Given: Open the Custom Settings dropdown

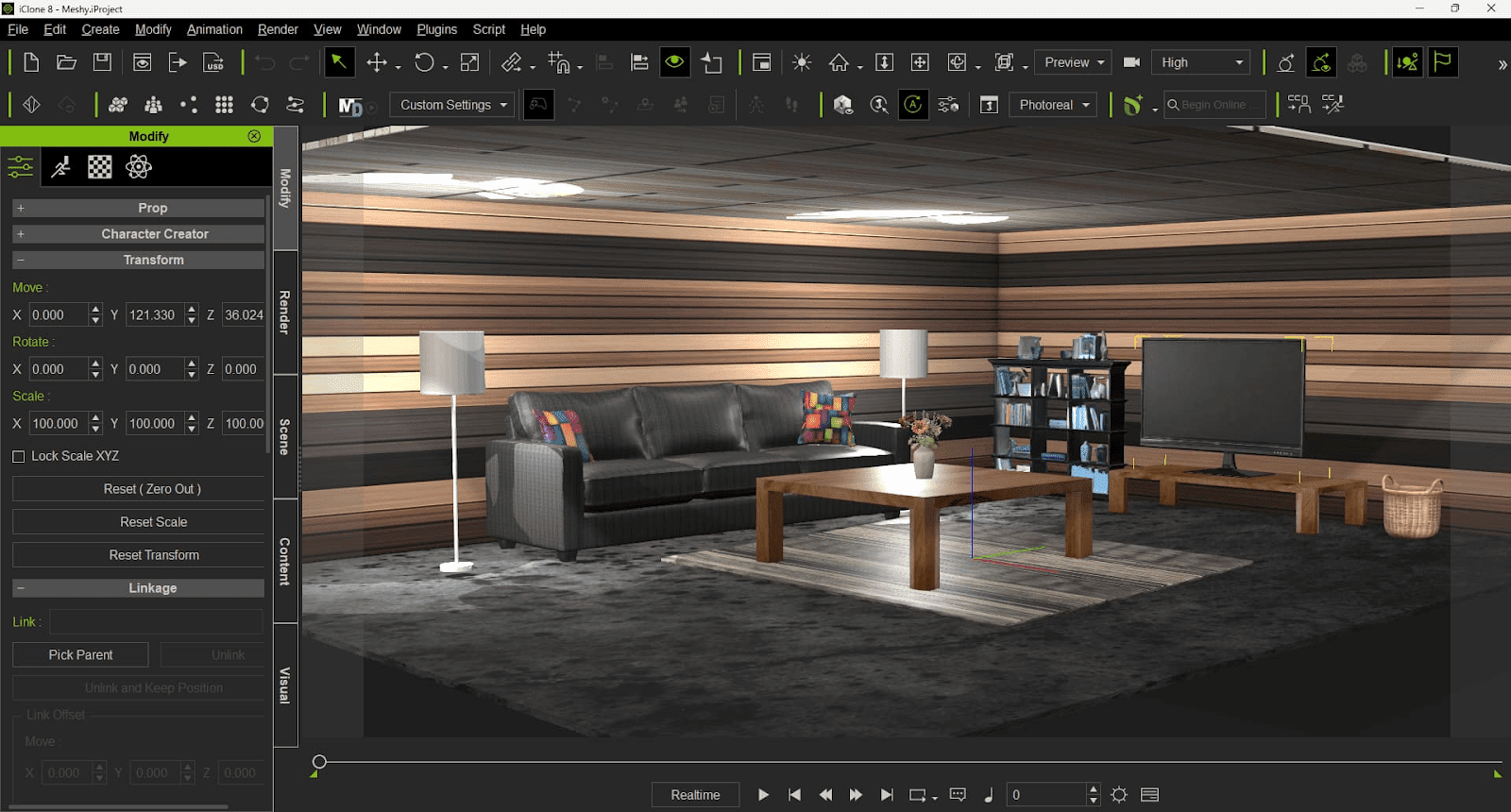Looking at the screenshot, I should coord(452,105).
